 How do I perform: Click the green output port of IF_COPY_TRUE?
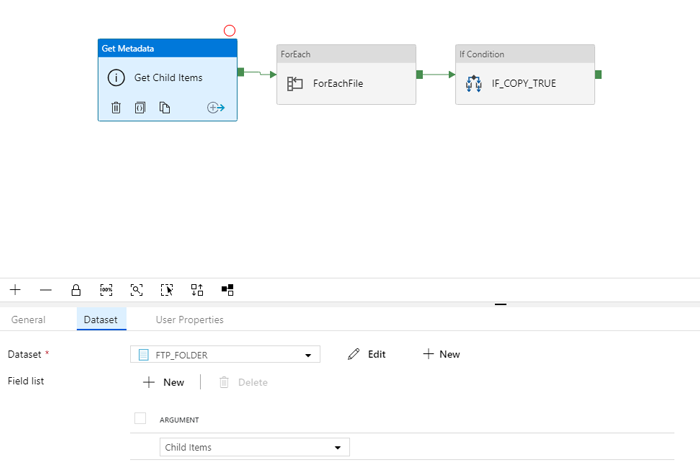tap(598, 75)
